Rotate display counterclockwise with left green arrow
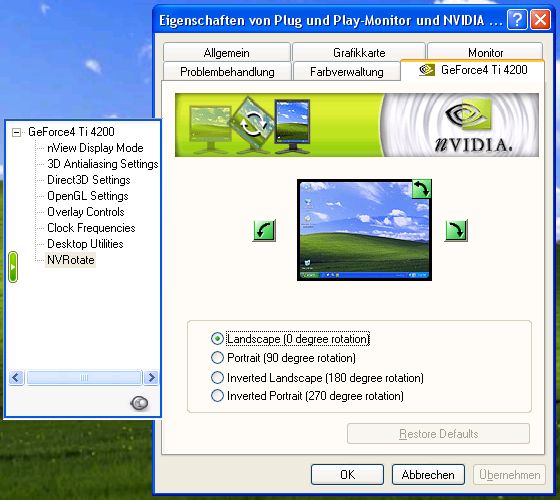Screen dimensions: 560x500 (264, 231)
